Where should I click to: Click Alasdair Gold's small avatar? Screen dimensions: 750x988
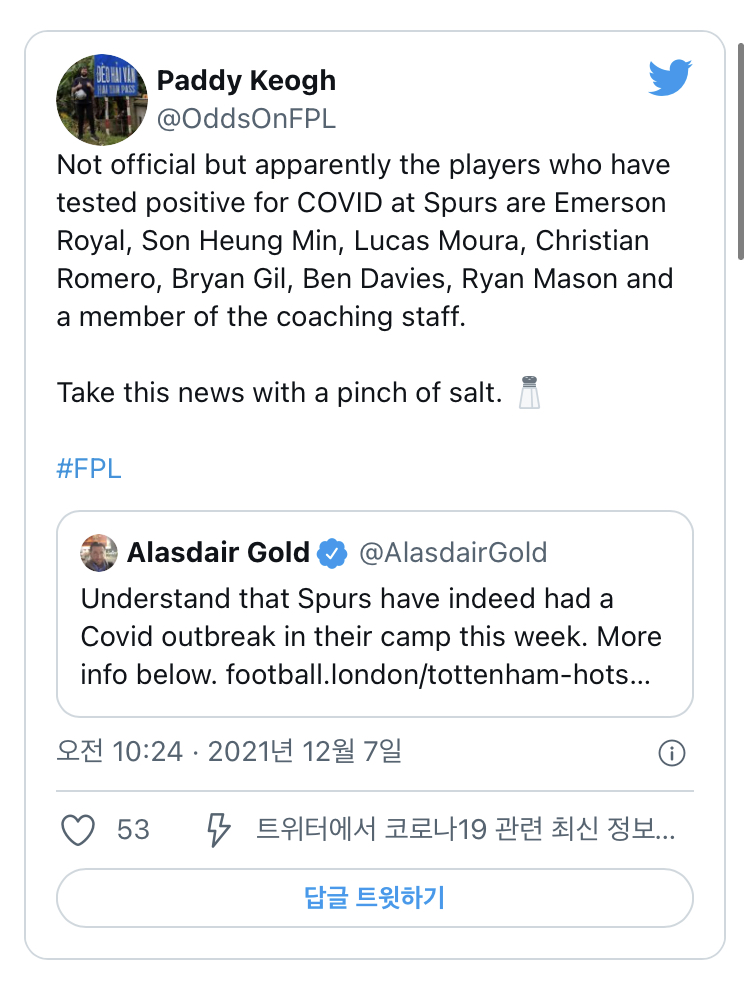(x=99, y=553)
